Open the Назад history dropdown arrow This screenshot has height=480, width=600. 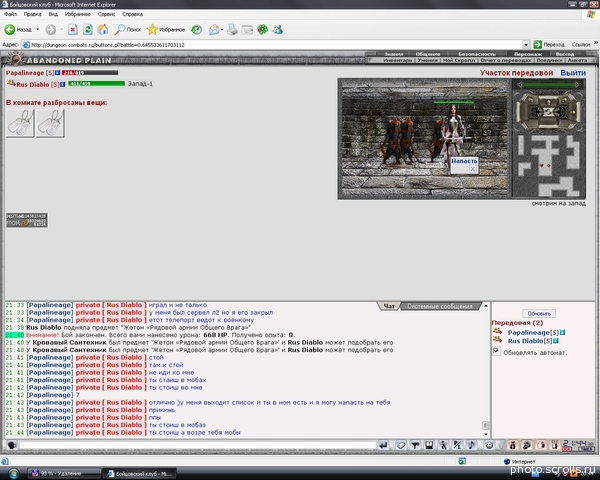(38, 29)
